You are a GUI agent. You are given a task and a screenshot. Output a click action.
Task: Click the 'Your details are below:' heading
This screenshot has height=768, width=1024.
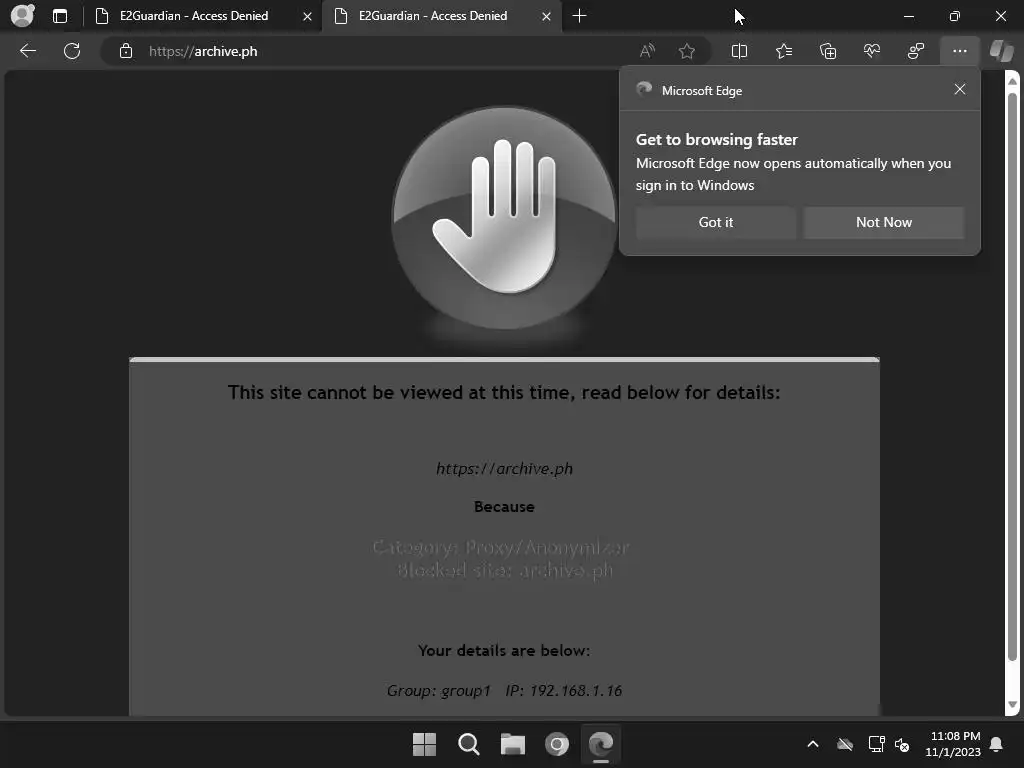[x=504, y=650]
